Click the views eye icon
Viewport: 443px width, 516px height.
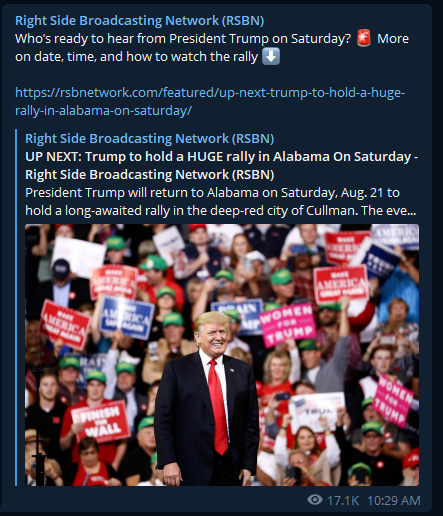point(315,500)
